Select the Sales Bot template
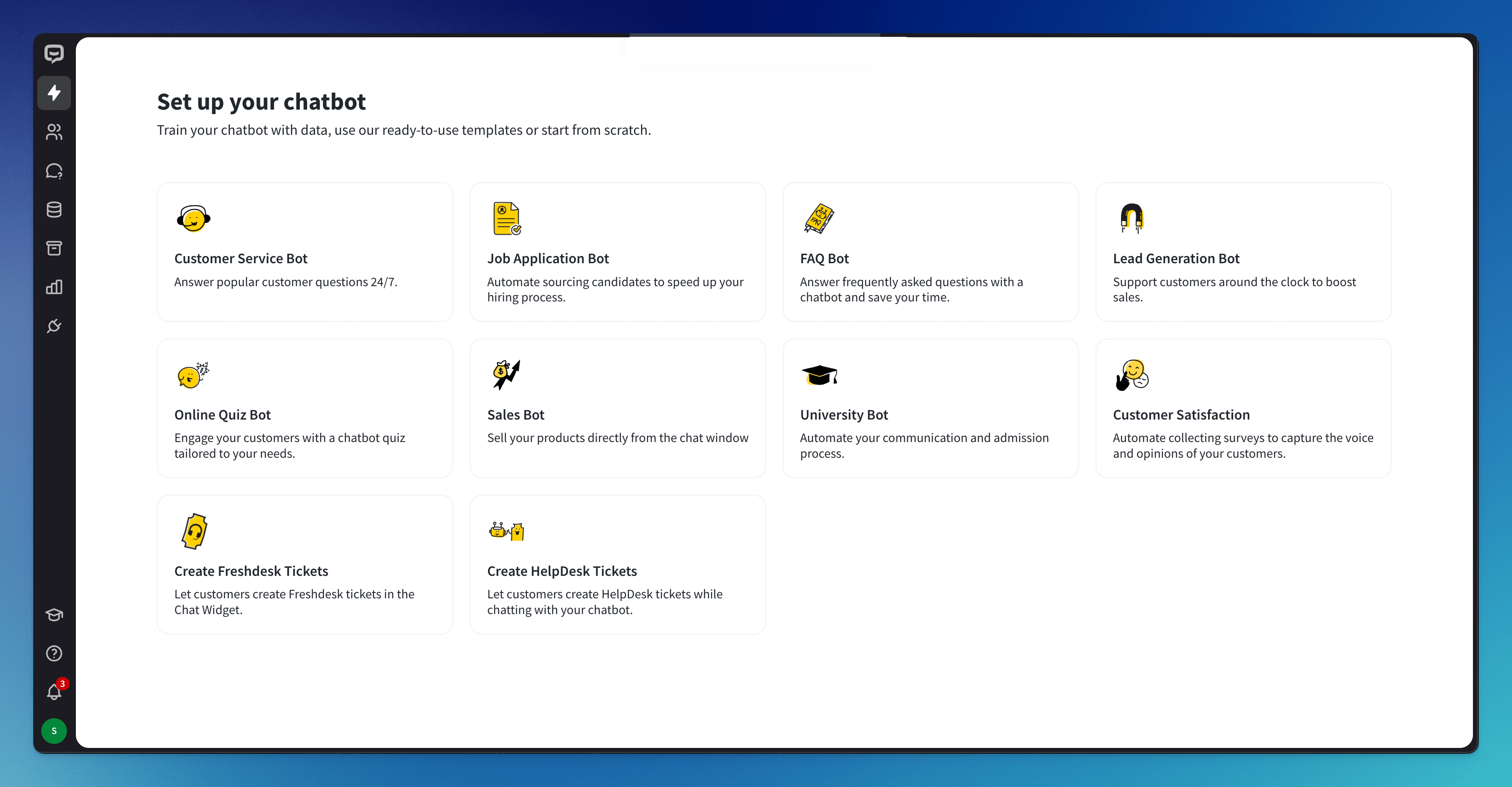The image size is (1512, 787). click(x=617, y=408)
